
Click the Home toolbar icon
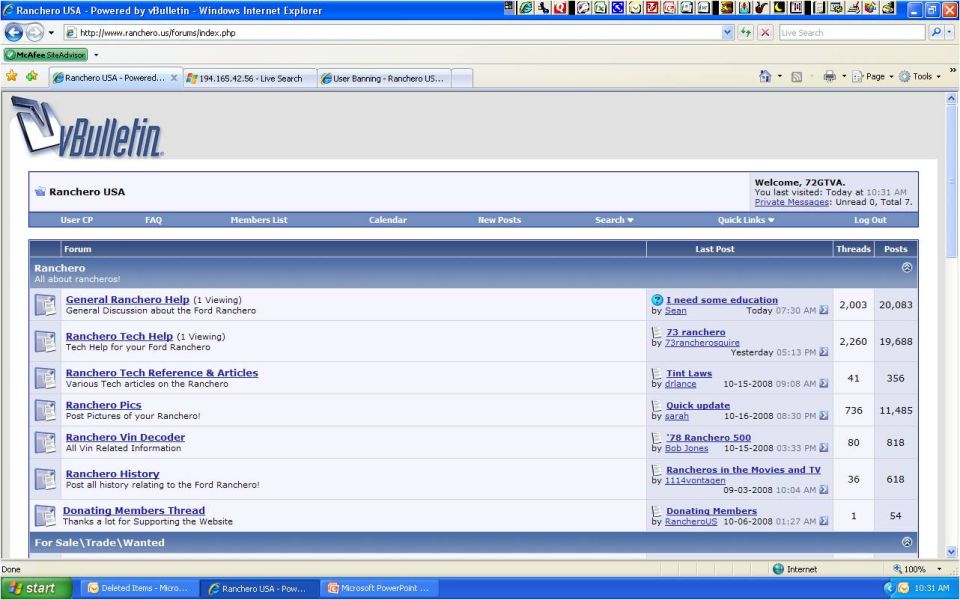click(765, 76)
